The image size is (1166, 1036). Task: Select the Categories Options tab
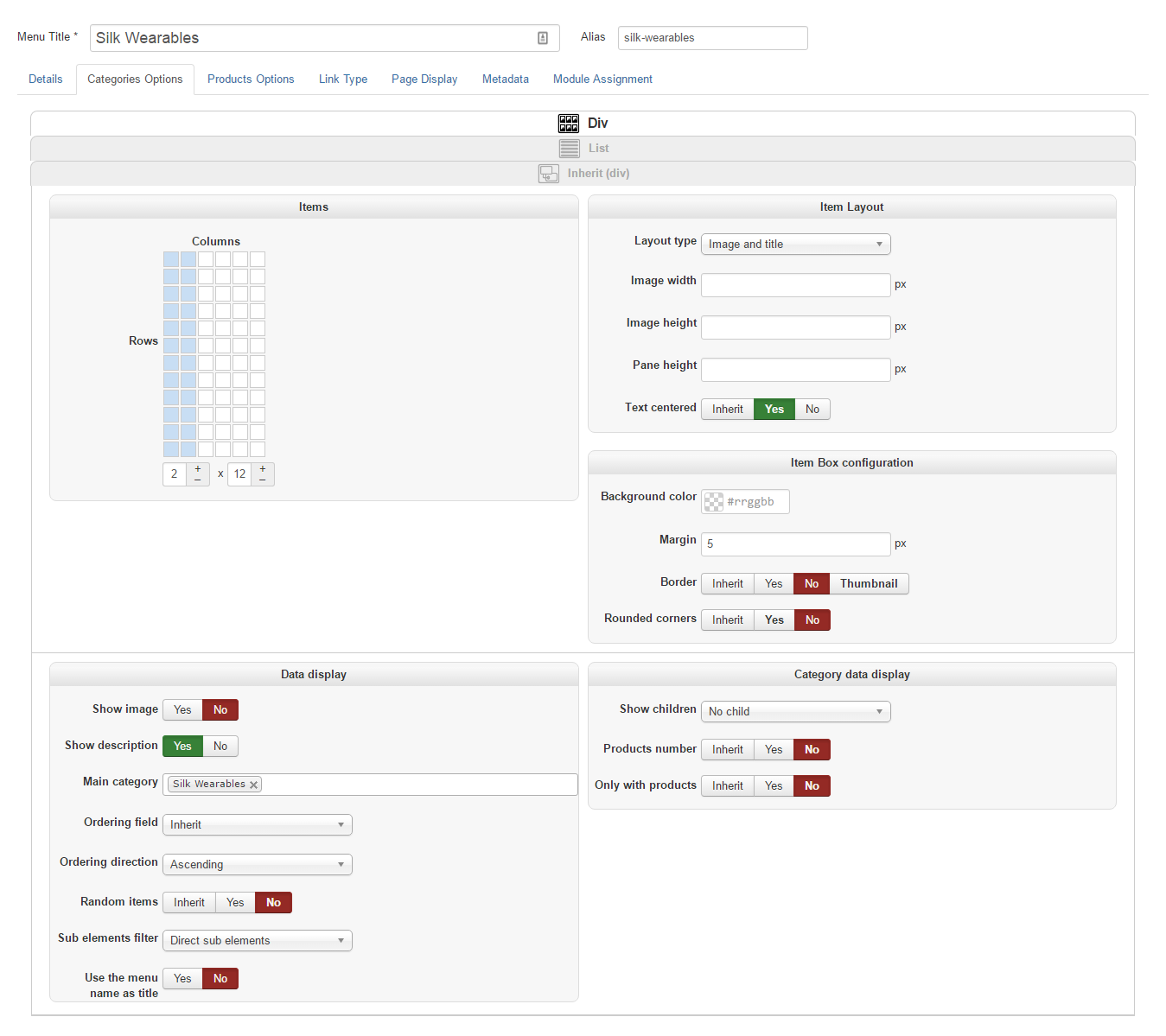point(135,79)
